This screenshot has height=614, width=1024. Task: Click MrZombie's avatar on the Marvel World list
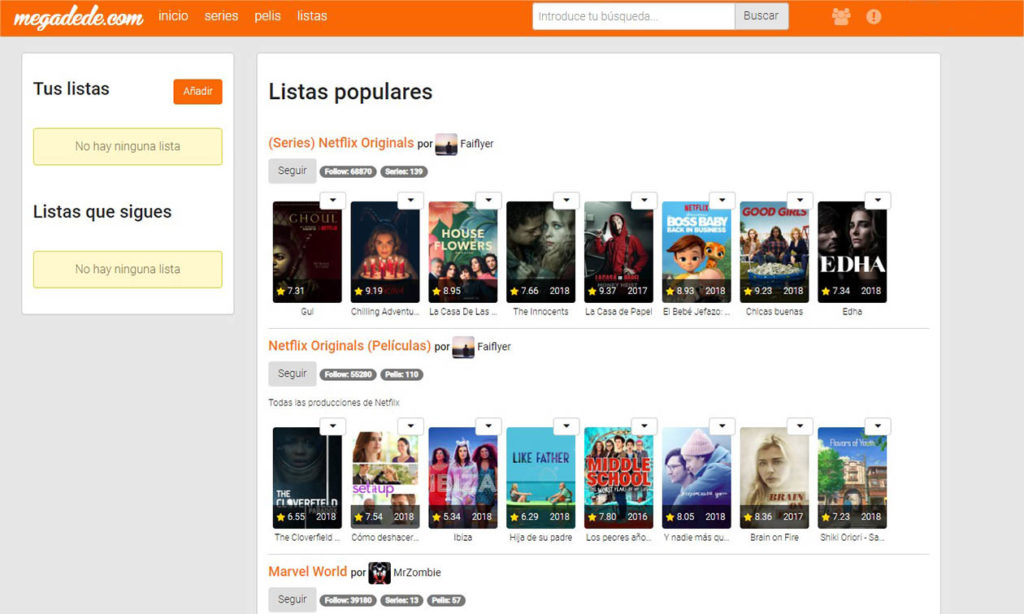pyautogui.click(x=379, y=572)
